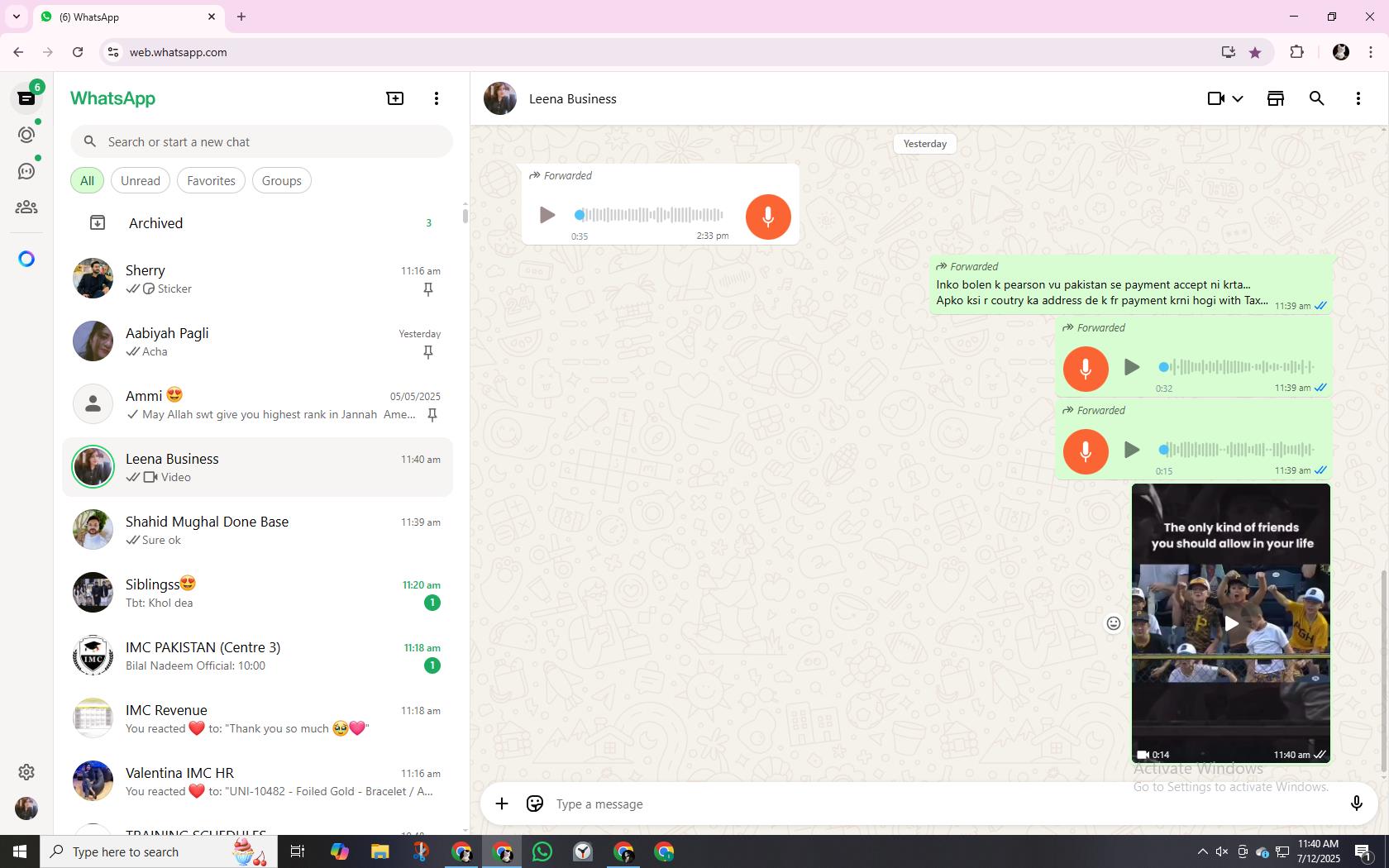
Task: Click the Search or start a new chat field
Action: pyautogui.click(x=261, y=142)
